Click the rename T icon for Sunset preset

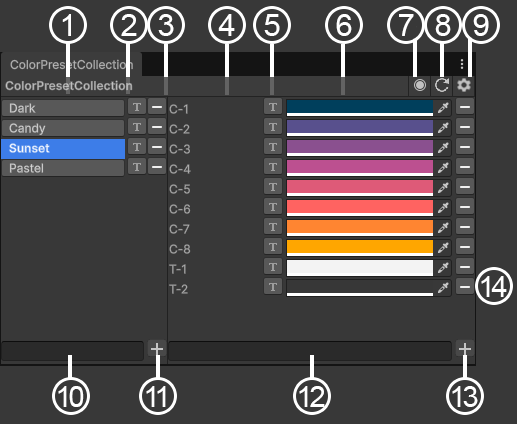pyautogui.click(x=137, y=147)
